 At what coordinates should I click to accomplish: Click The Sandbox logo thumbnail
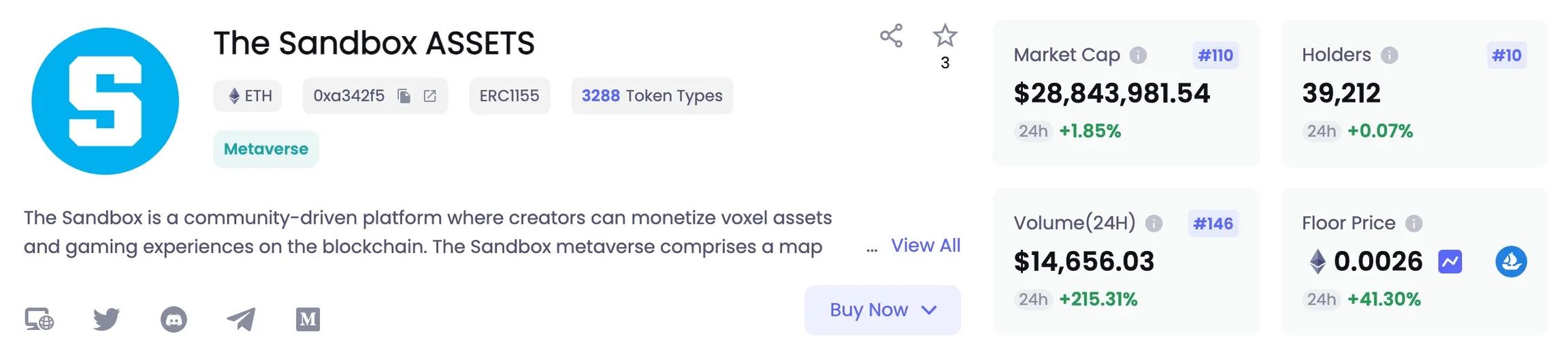coord(105,101)
